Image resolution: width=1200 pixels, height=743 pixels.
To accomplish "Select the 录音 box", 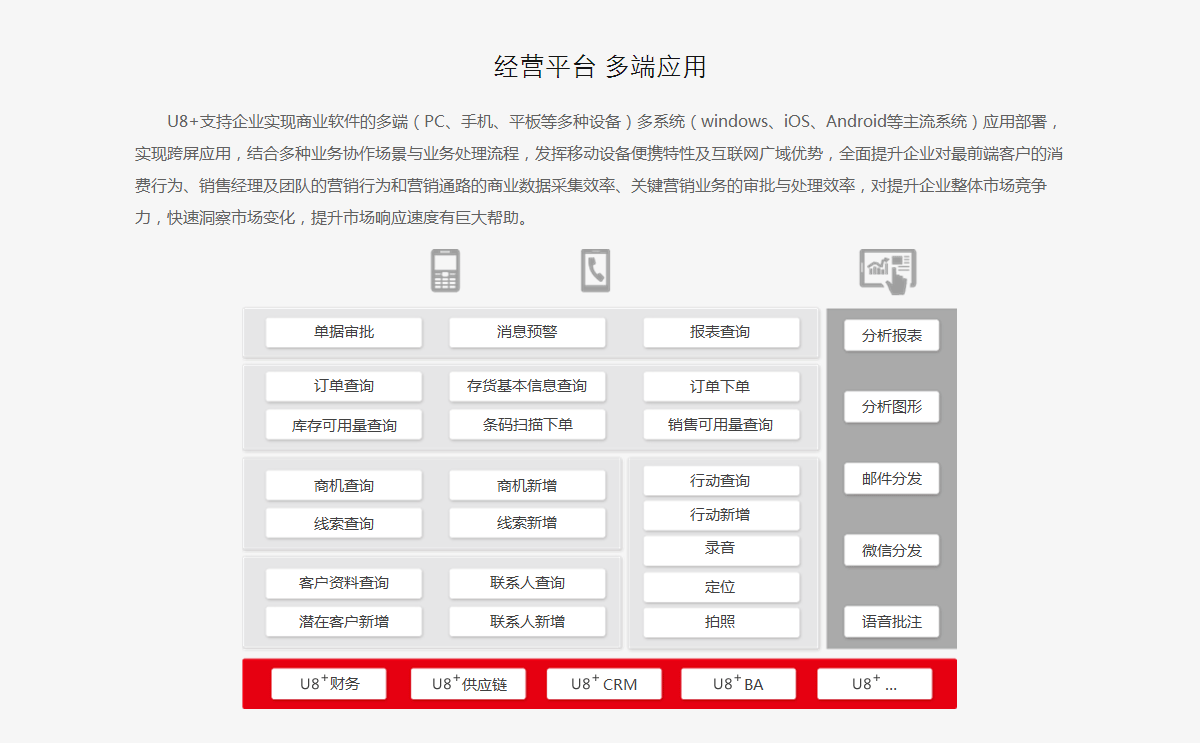I will point(721,550).
